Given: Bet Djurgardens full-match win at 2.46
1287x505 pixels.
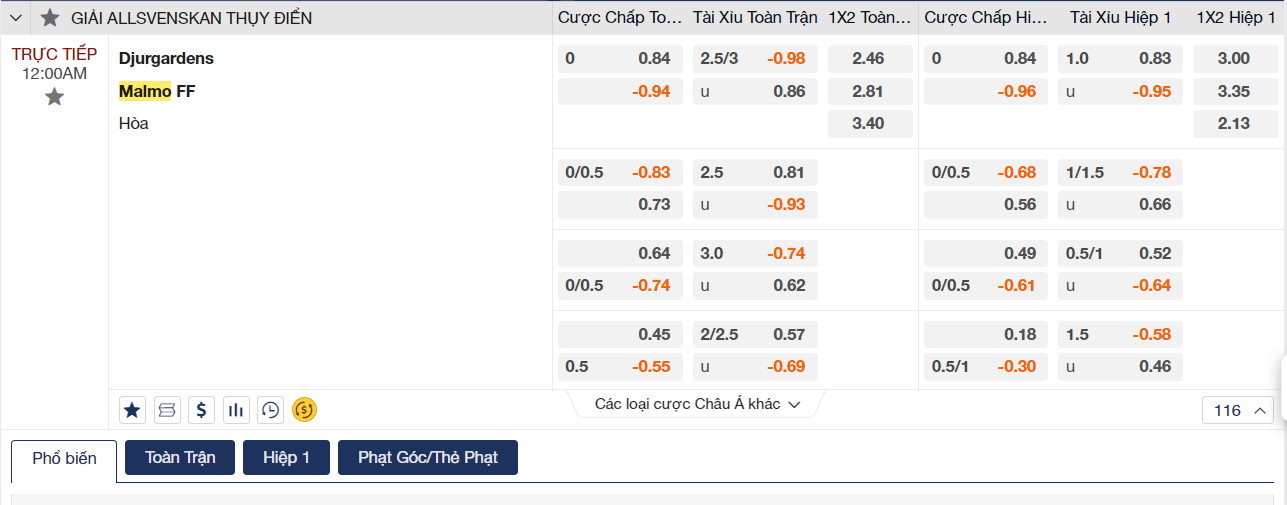Looking at the screenshot, I should click(x=869, y=59).
